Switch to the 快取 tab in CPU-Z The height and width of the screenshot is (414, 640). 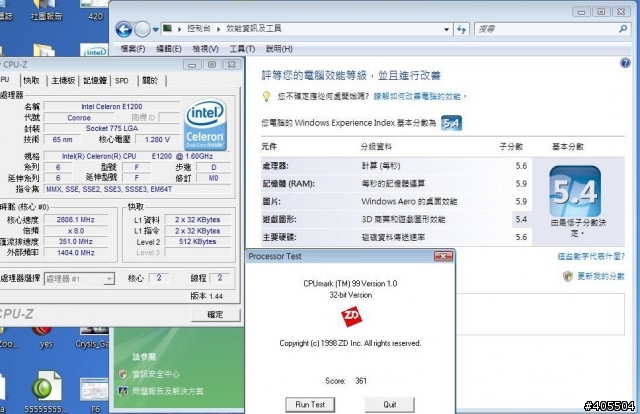point(31,80)
